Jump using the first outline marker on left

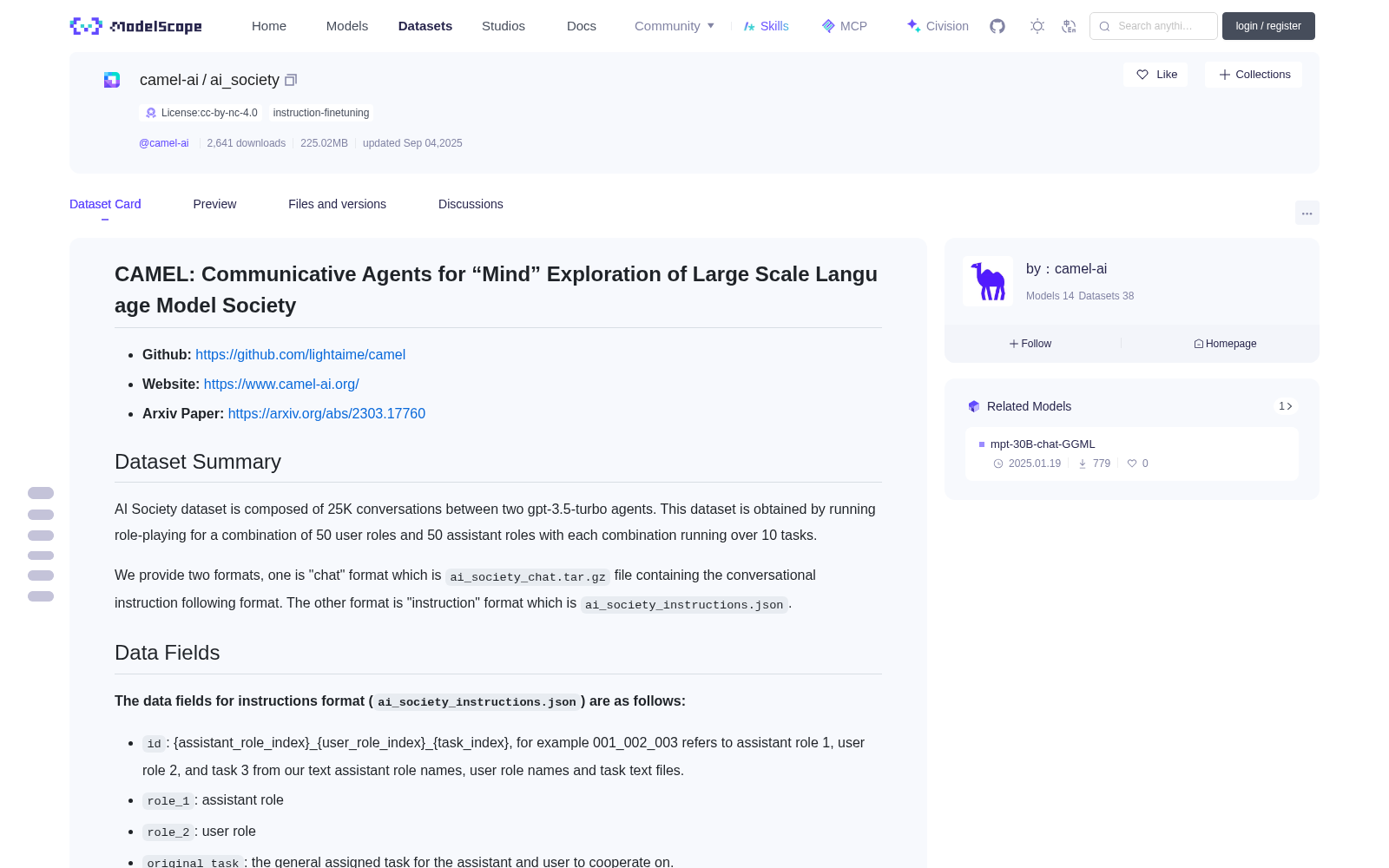click(41, 493)
